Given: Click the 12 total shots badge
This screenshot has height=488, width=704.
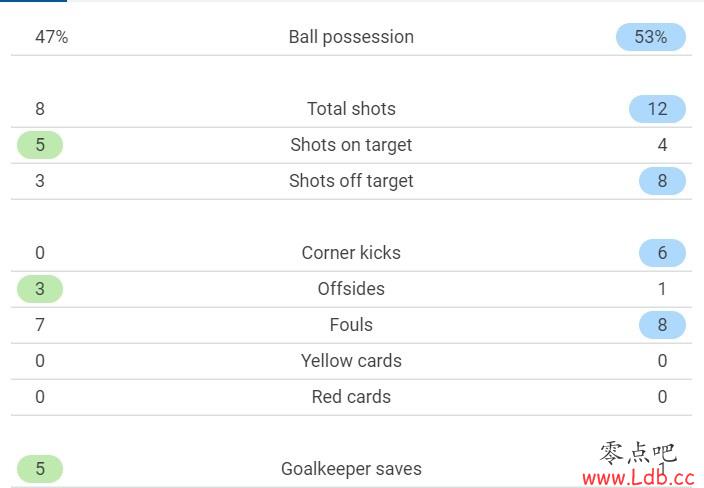Looking at the screenshot, I should point(657,109).
